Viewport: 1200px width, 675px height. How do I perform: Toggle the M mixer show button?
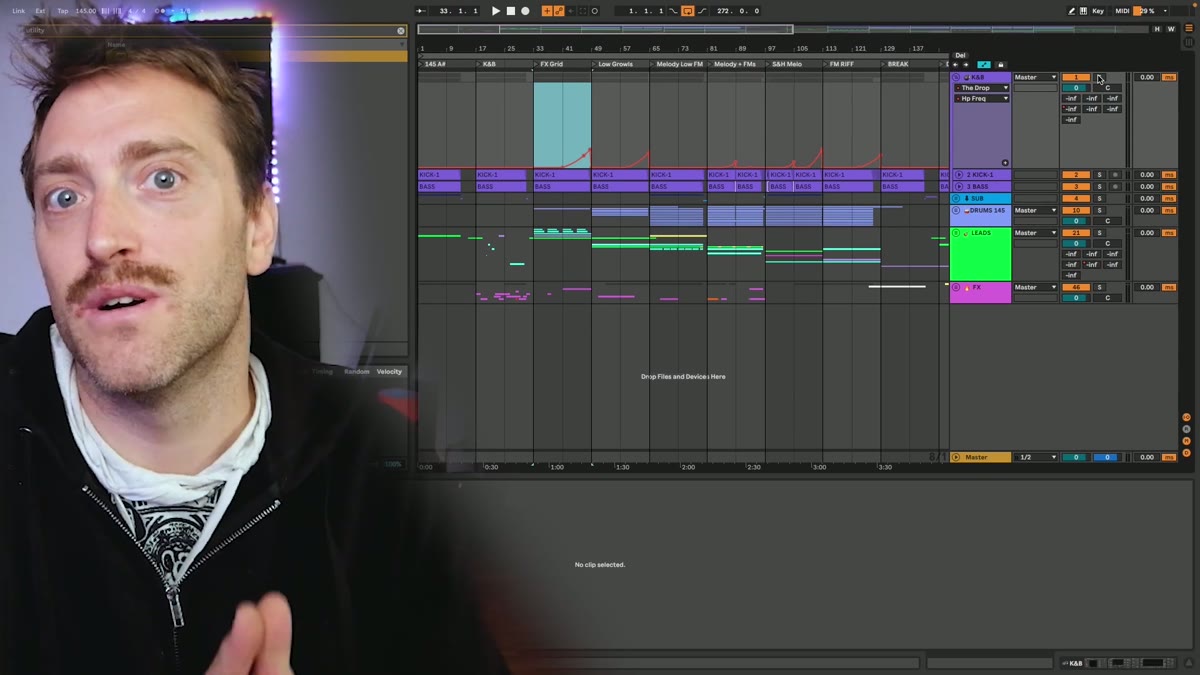(x=1186, y=441)
